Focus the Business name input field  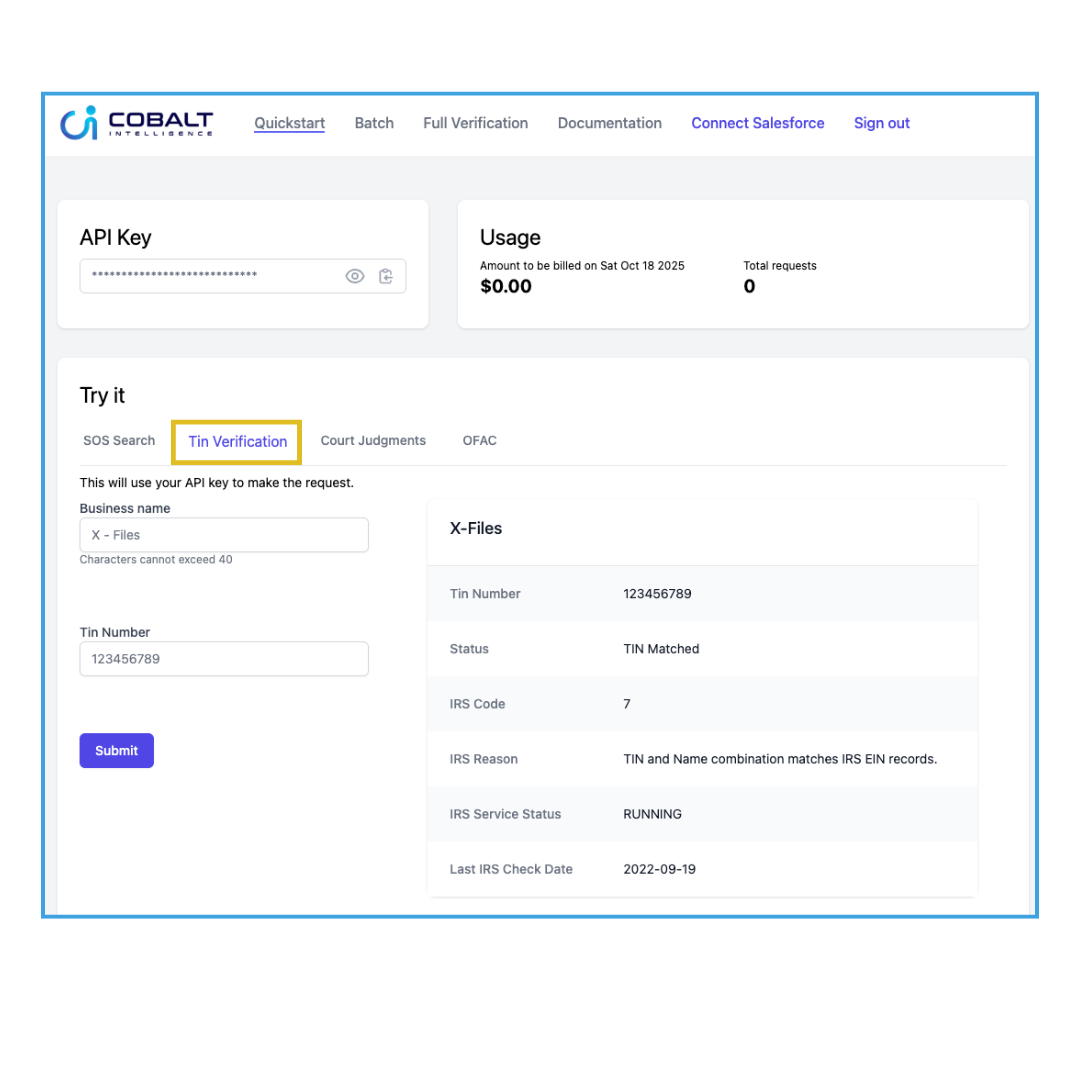[224, 535]
